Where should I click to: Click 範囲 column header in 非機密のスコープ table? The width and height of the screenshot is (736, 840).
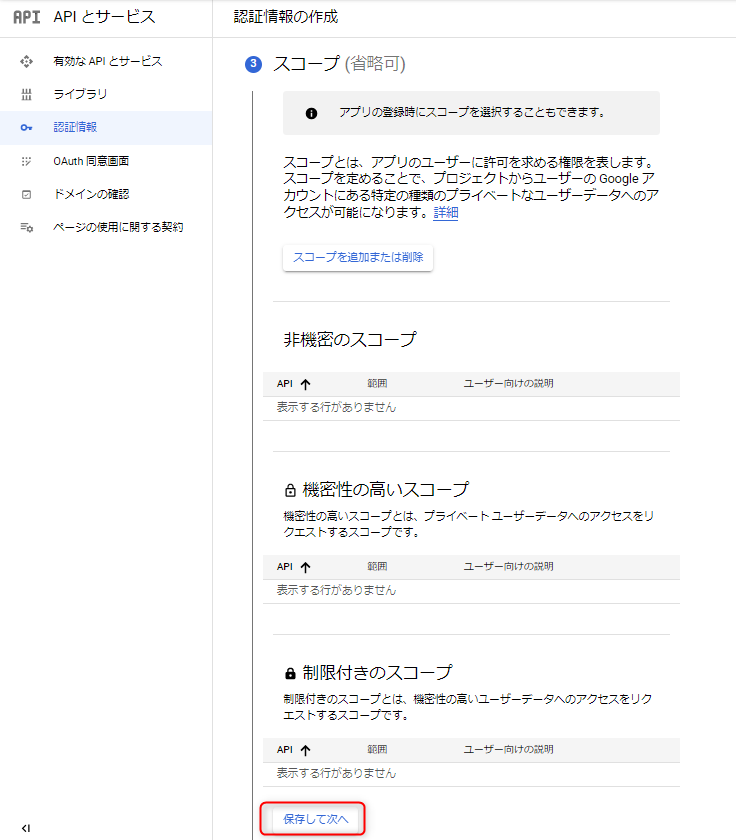coord(377,384)
